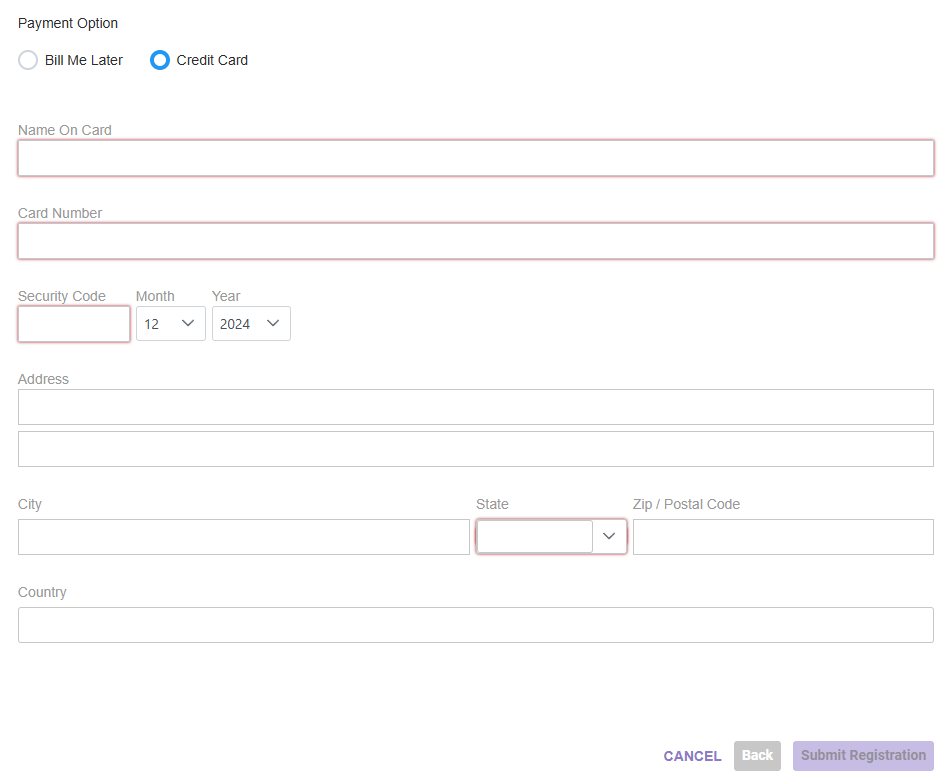The width and height of the screenshot is (952, 781).
Task: Open the expiration Month dropdown
Action: coord(171,324)
